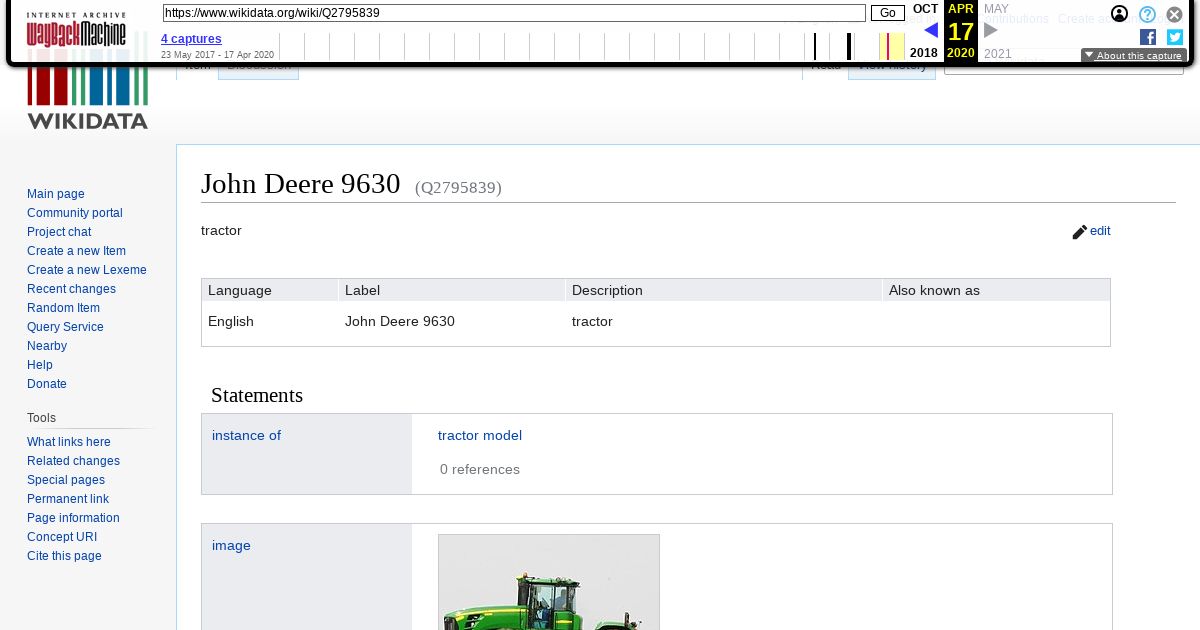
Task: Click the Statements section heading
Action: click(257, 395)
